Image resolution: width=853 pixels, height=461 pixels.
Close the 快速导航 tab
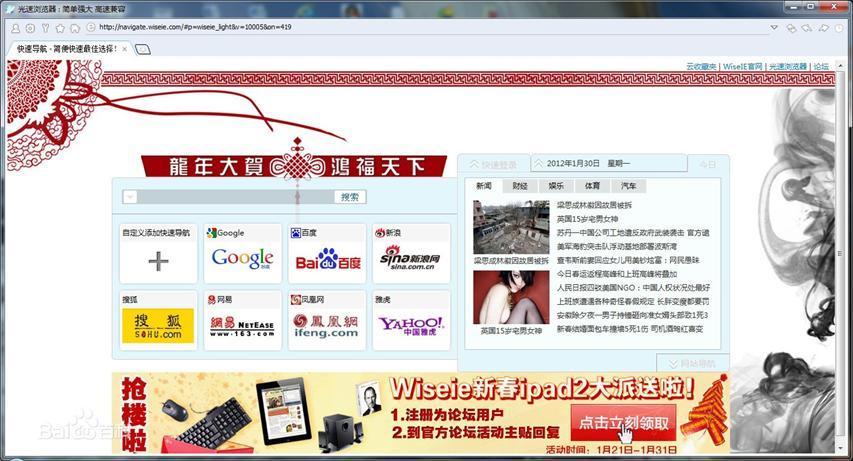125,49
